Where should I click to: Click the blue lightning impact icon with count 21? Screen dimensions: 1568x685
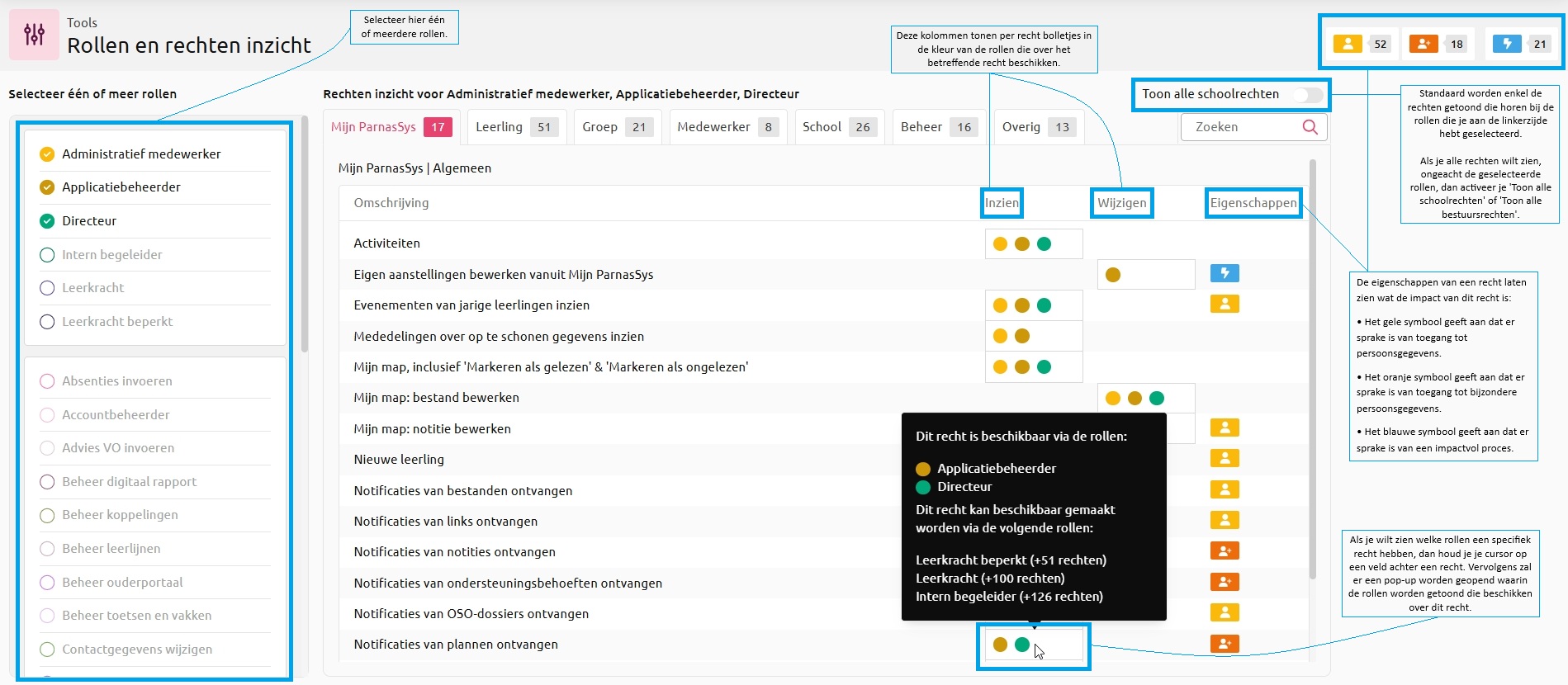point(1507,44)
